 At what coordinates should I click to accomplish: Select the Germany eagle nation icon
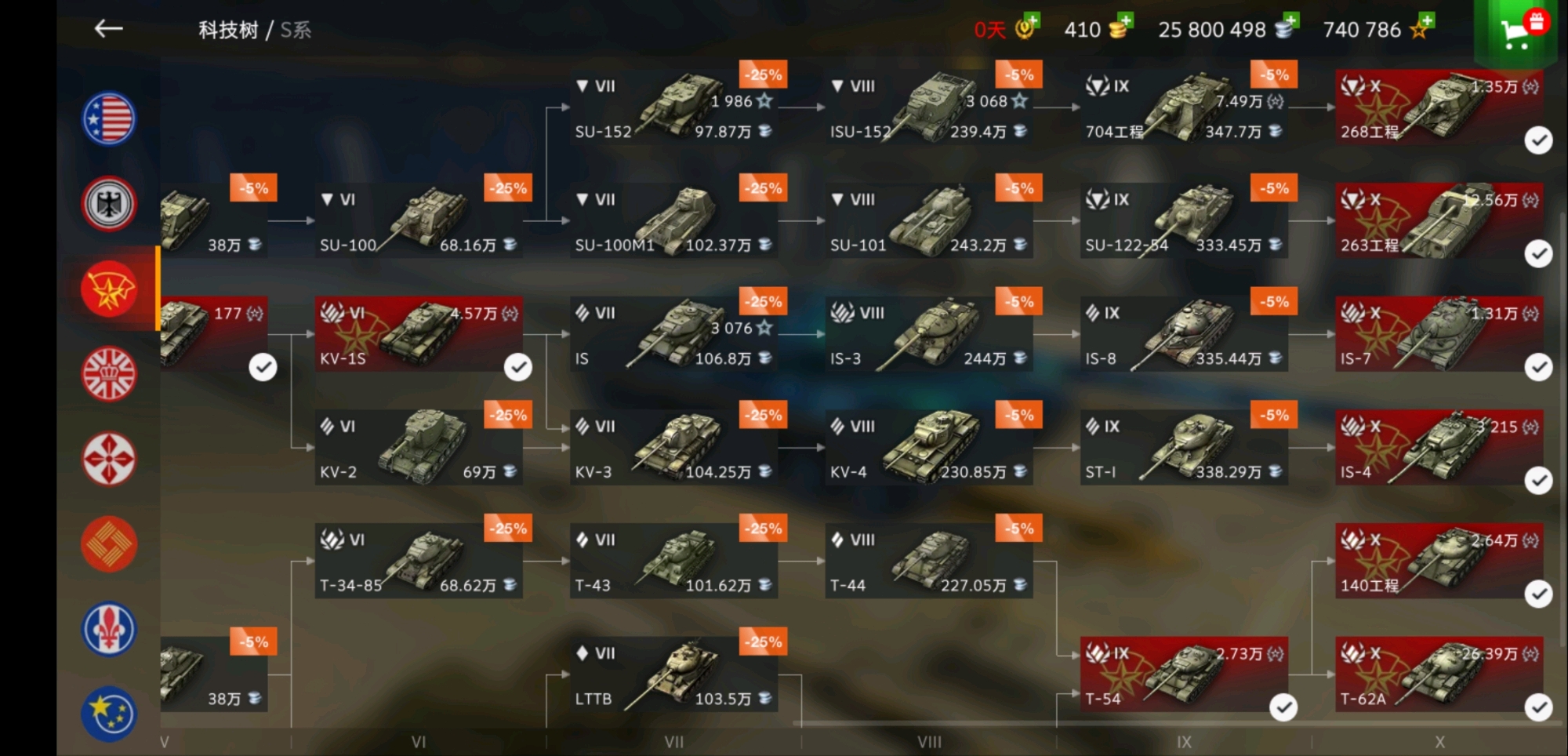109,204
